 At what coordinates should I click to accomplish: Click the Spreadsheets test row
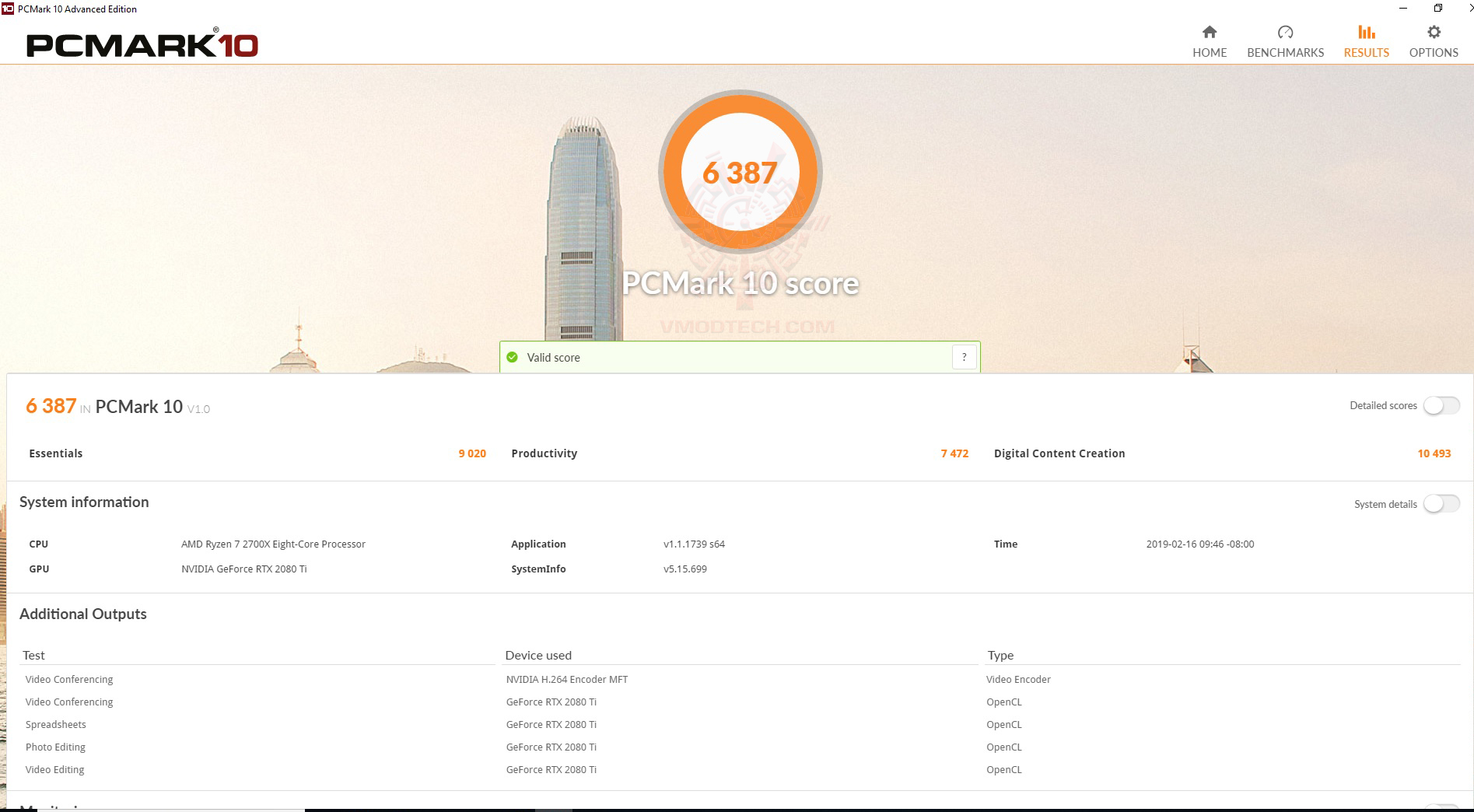click(55, 725)
